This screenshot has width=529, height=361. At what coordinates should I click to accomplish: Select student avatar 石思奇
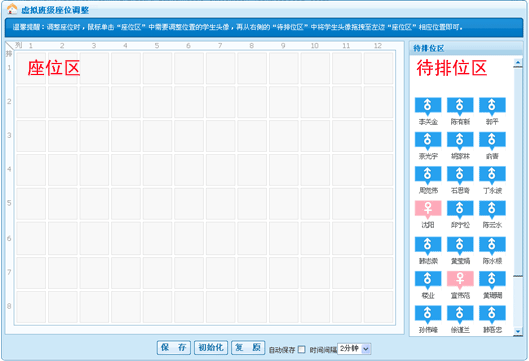click(460, 174)
